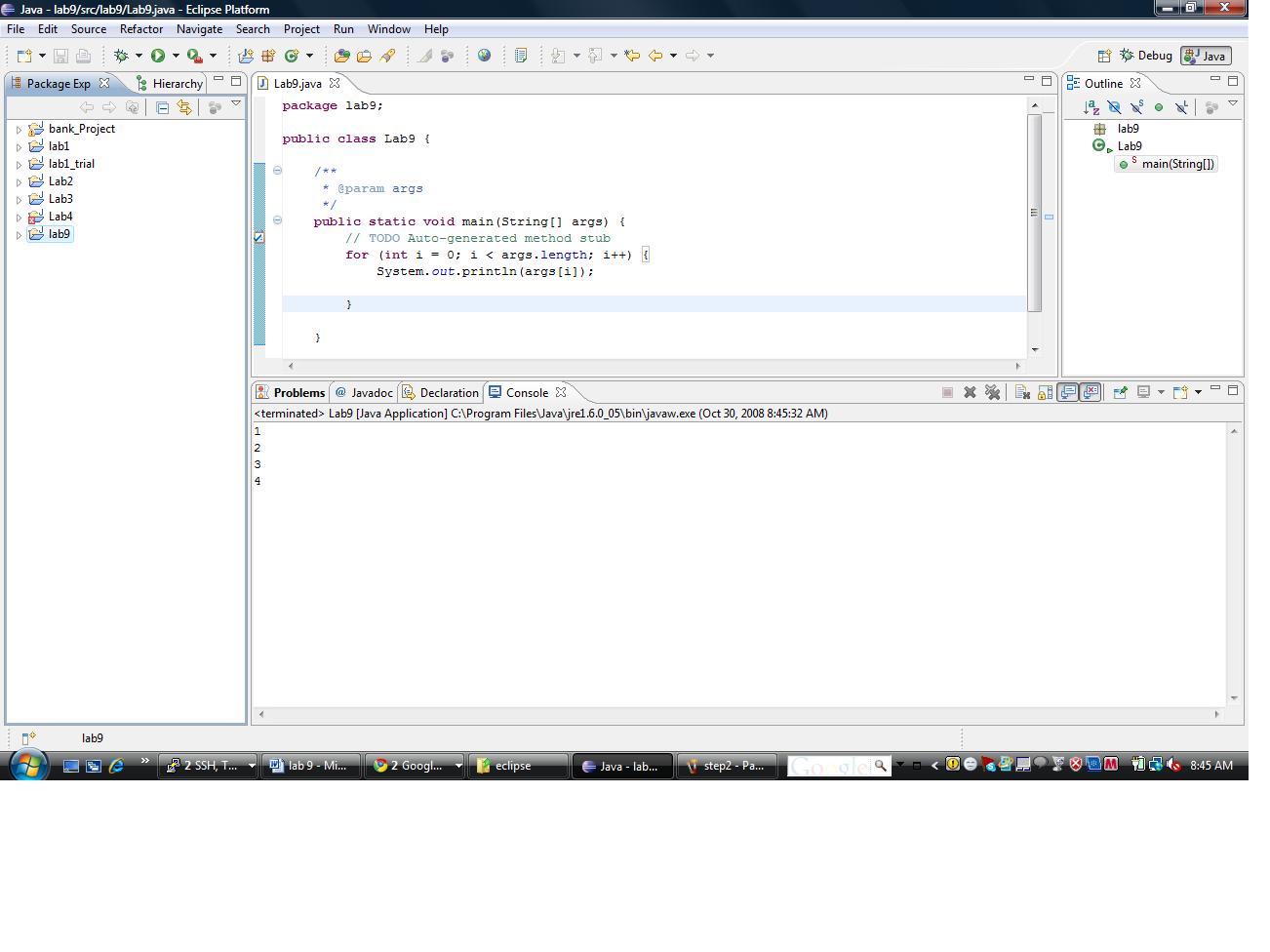Click the green Run button in toolbar
Image resolution: width=1270 pixels, height=952 pixels.
pyautogui.click(x=158, y=56)
